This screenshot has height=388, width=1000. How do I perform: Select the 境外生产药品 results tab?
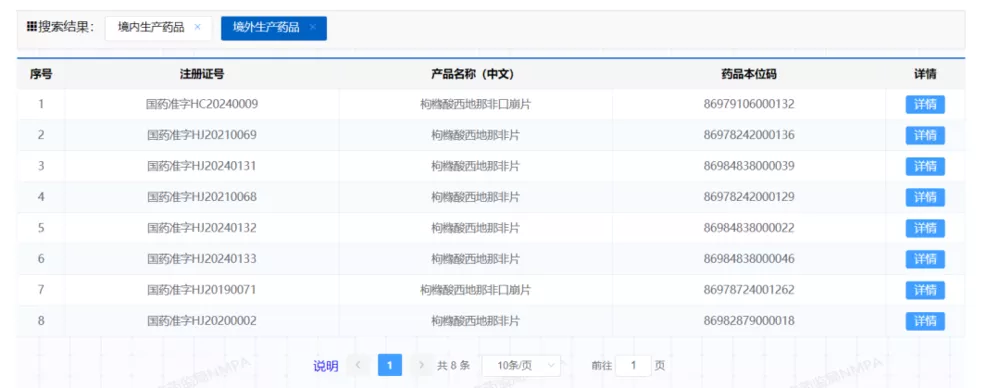pyautogui.click(x=267, y=27)
